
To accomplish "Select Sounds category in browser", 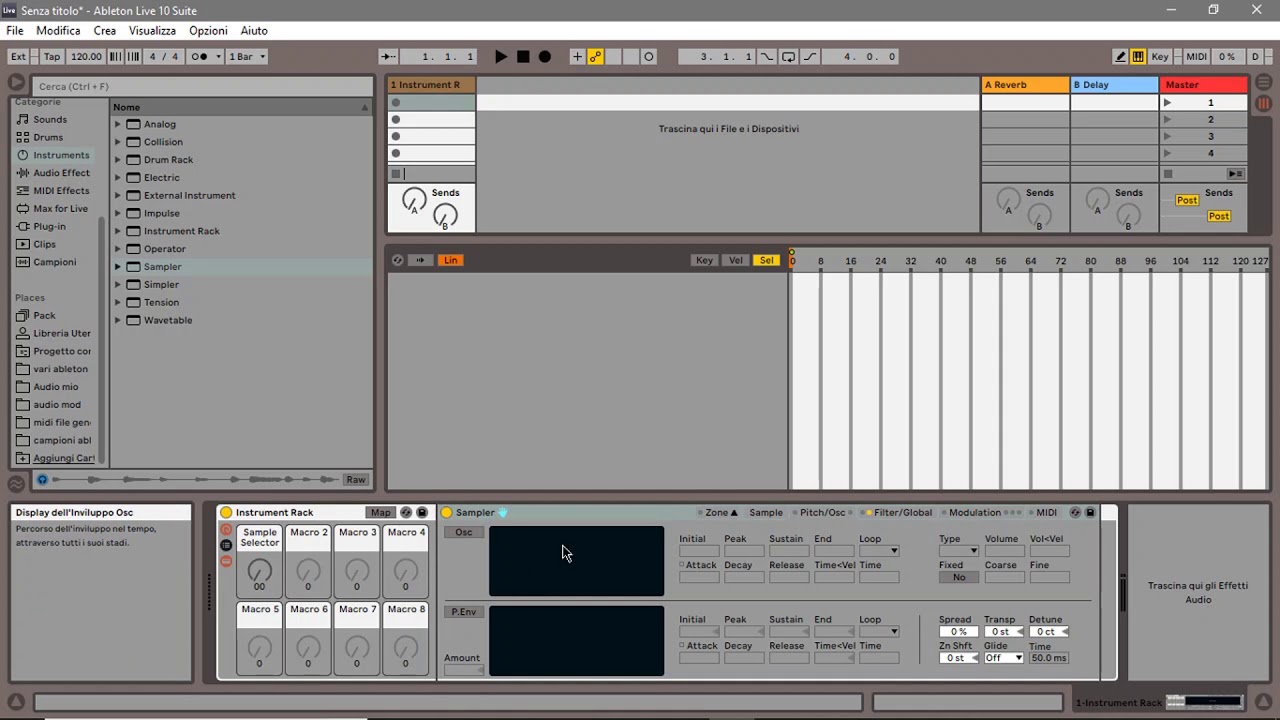I will [x=50, y=119].
